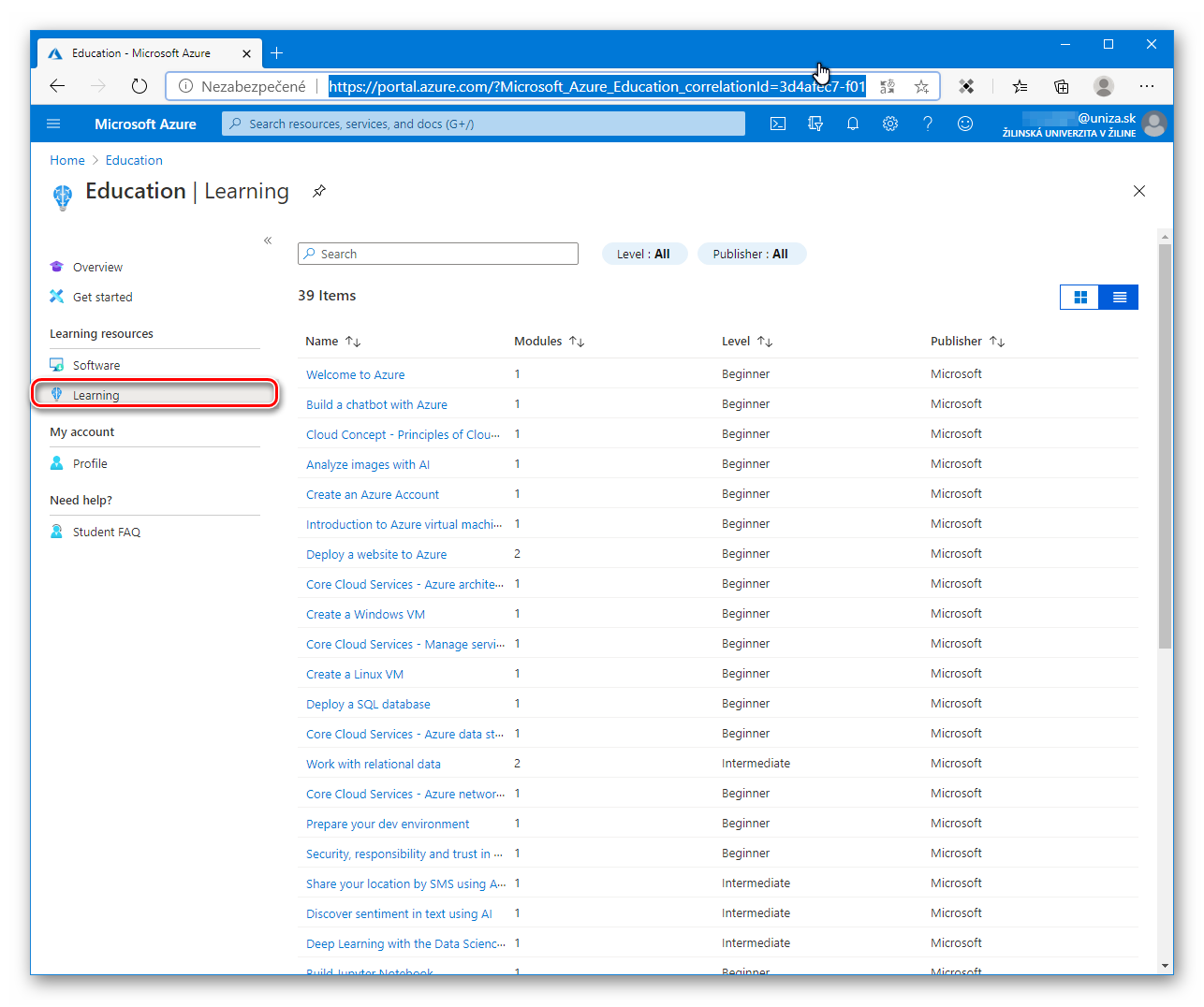Switch to grid view of learning items

click(x=1079, y=297)
